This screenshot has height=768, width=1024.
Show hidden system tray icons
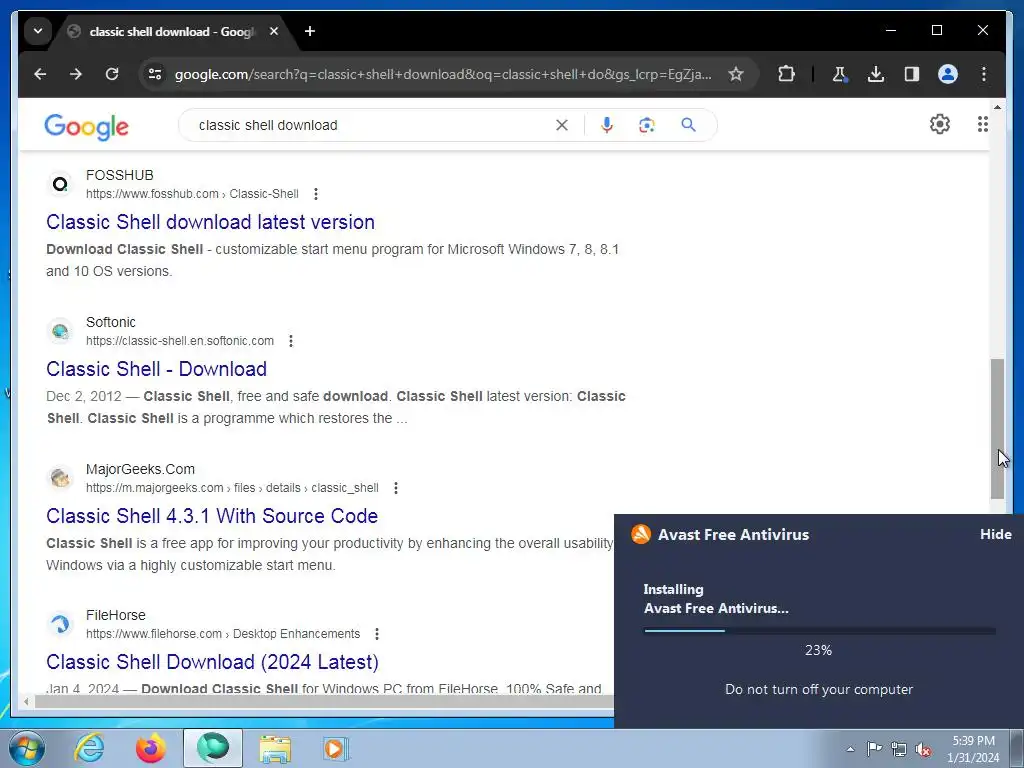click(x=850, y=749)
